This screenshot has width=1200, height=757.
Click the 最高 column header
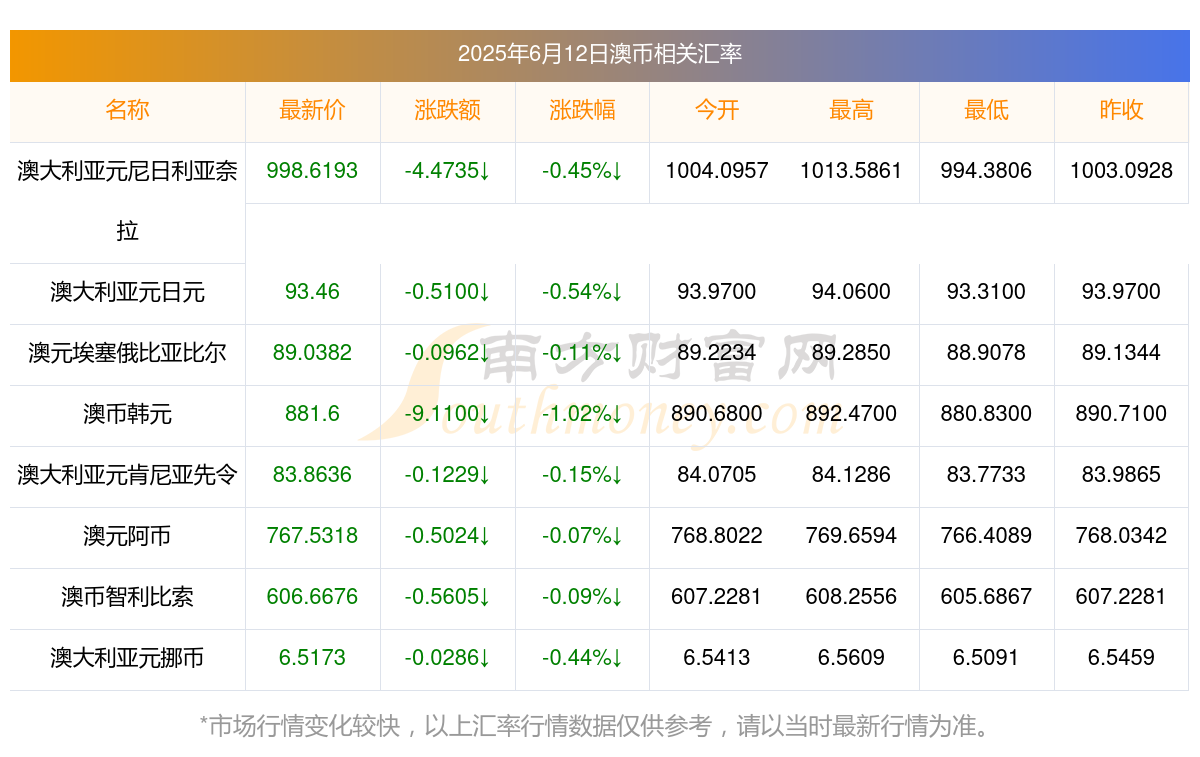pos(851,110)
